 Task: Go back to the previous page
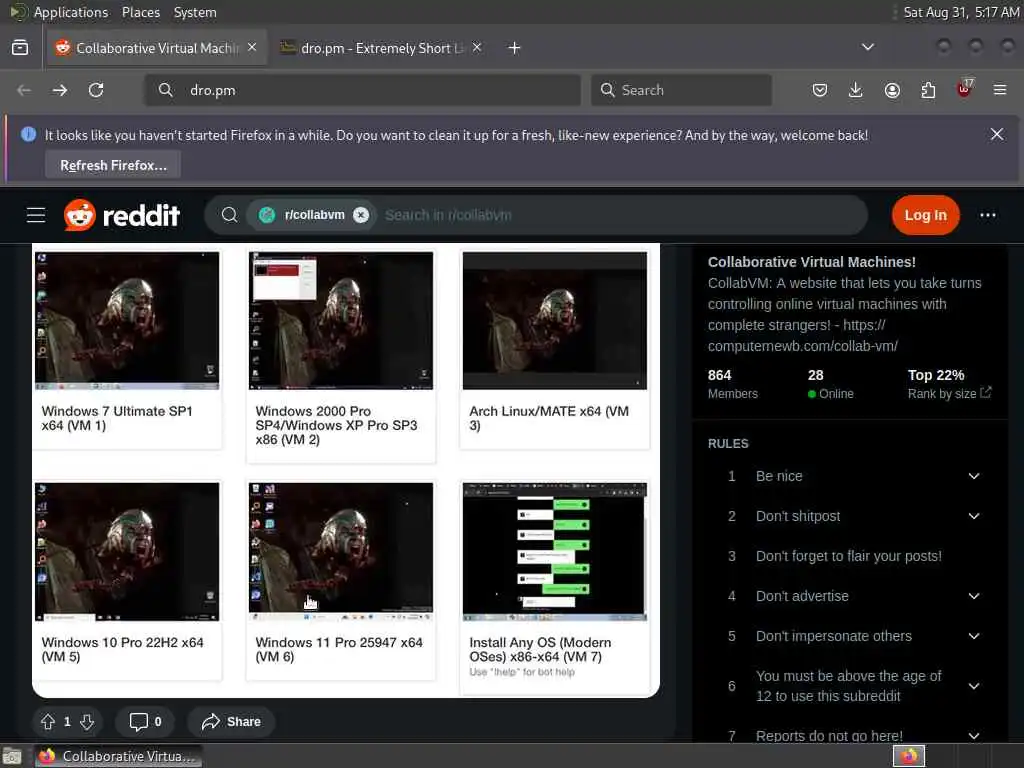click(x=24, y=90)
